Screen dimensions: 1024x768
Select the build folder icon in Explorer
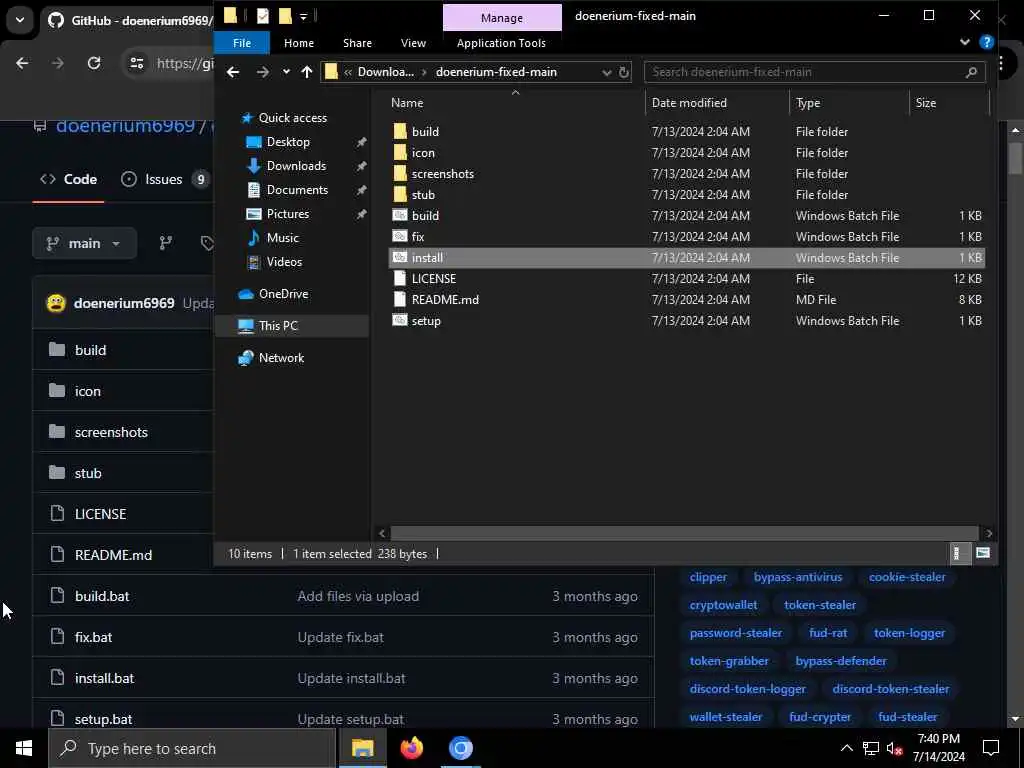[x=400, y=131]
